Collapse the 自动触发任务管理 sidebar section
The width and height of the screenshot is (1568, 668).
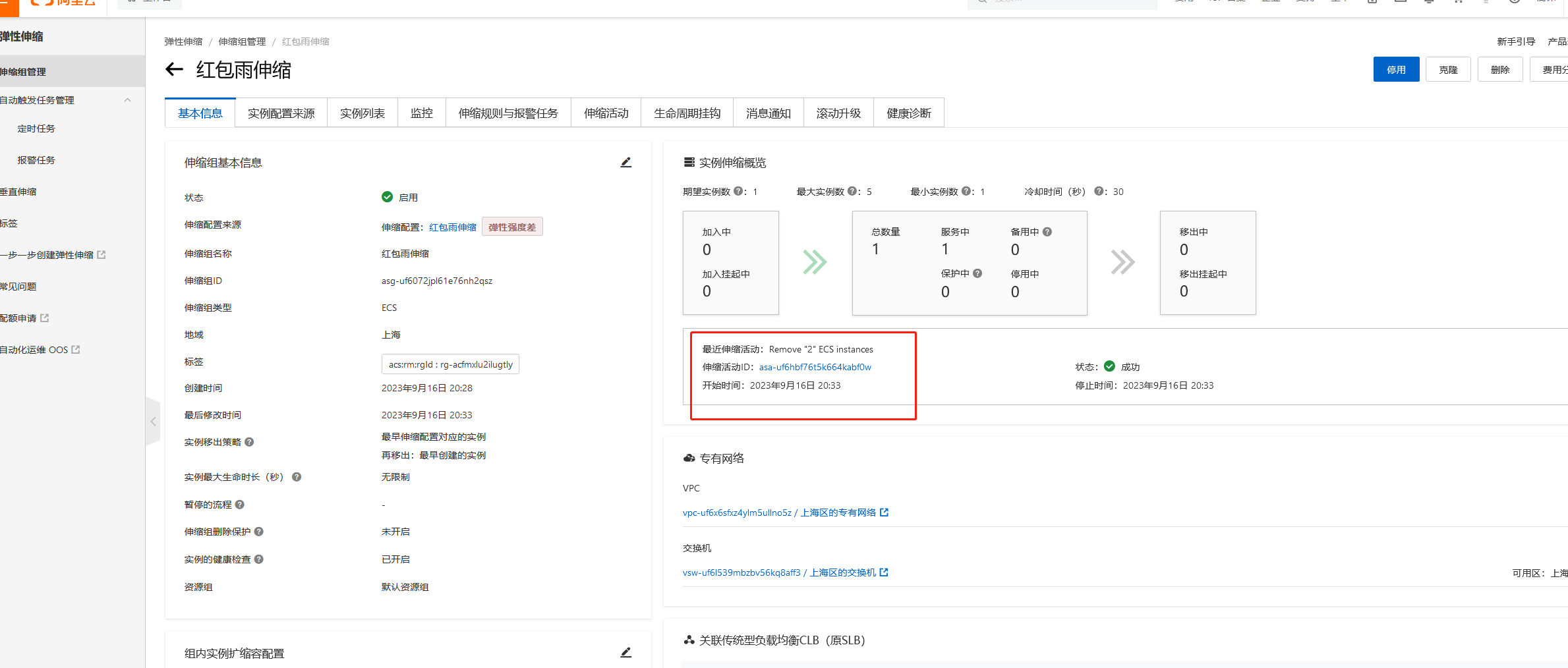[x=128, y=100]
